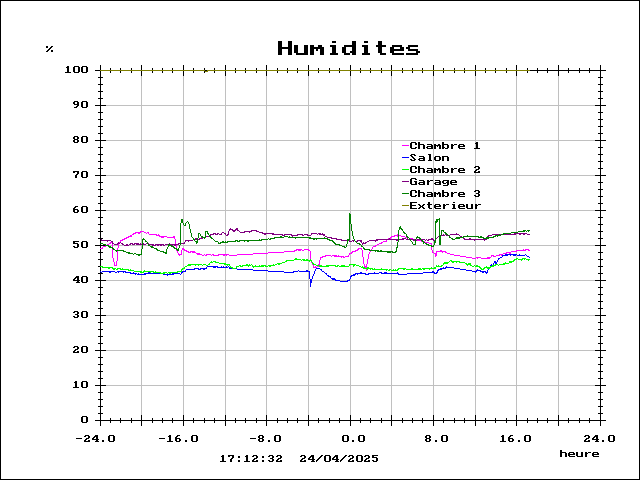Select the Chambre 2 legend entry
640x480 pixels.
(444, 170)
